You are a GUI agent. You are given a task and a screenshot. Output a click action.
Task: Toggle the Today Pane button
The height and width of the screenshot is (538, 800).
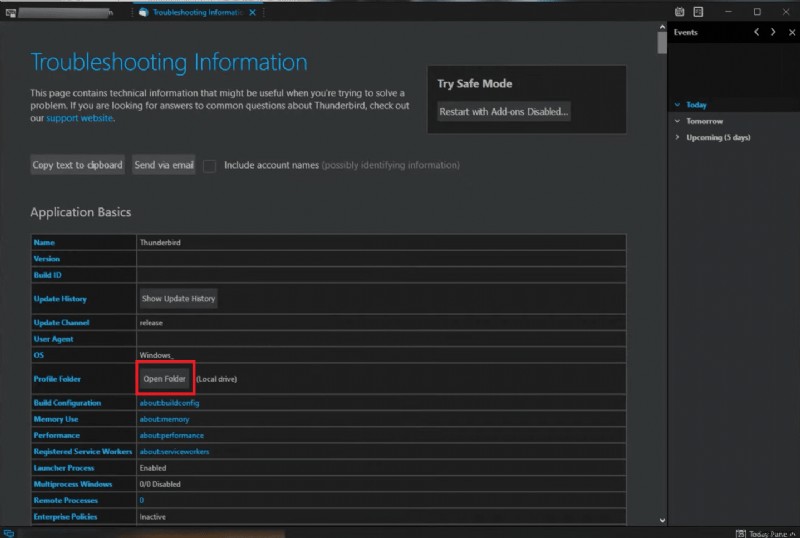(x=766, y=534)
